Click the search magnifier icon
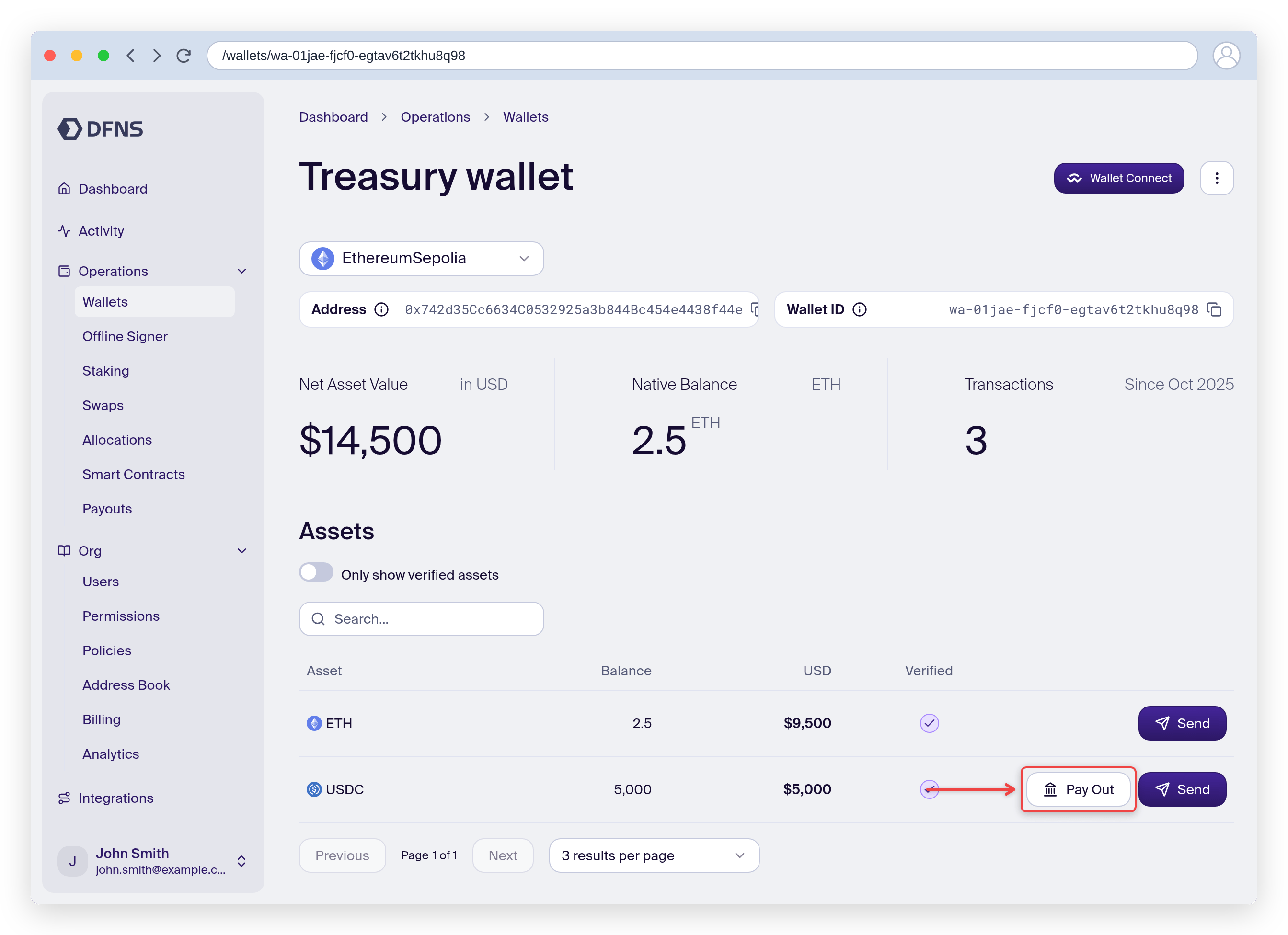Viewport: 1288px width, 935px height. tap(319, 619)
